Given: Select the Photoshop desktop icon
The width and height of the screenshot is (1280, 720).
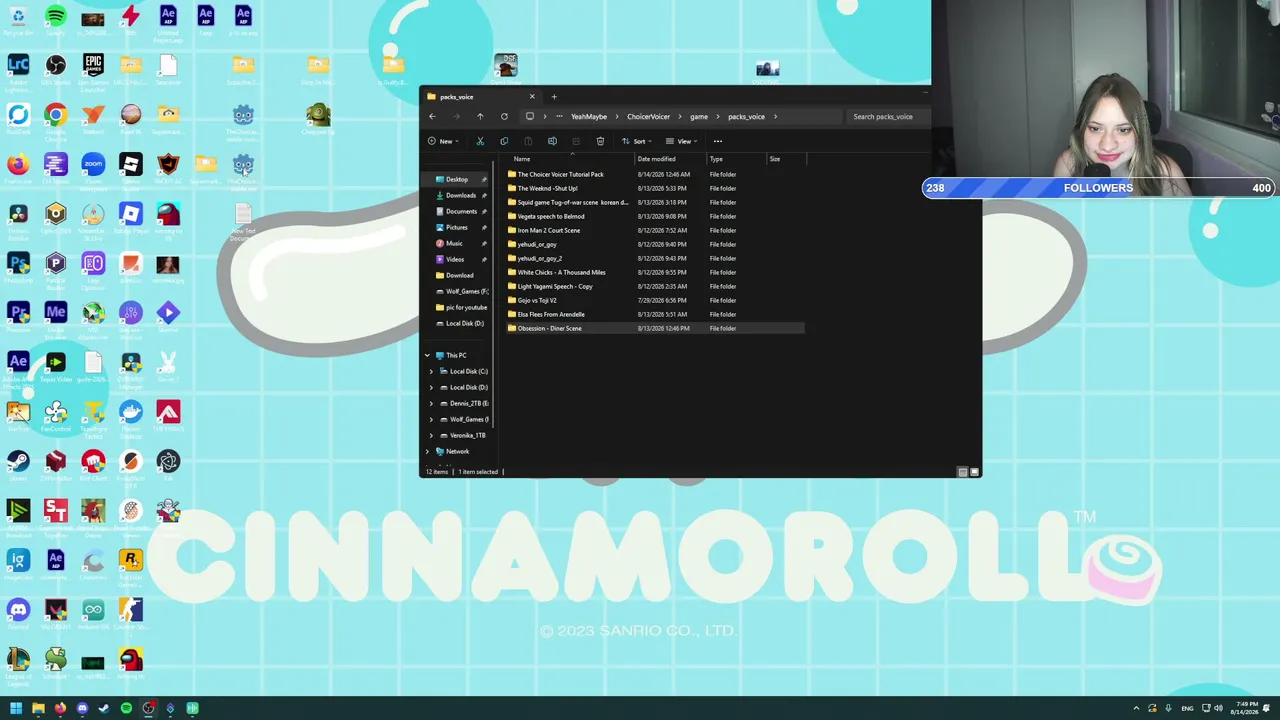Looking at the screenshot, I should click(18, 263).
